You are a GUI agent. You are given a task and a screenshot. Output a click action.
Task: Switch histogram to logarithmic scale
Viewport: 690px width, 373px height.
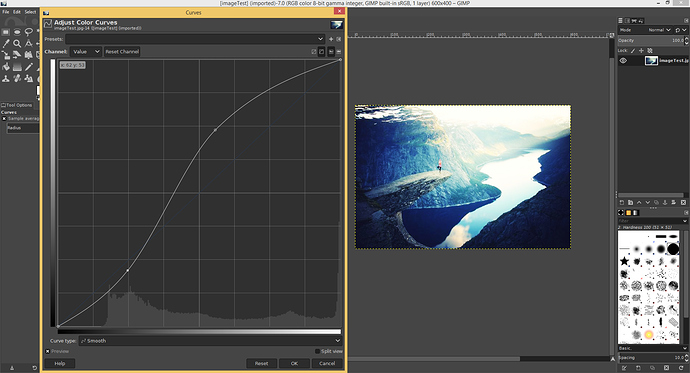click(x=338, y=51)
